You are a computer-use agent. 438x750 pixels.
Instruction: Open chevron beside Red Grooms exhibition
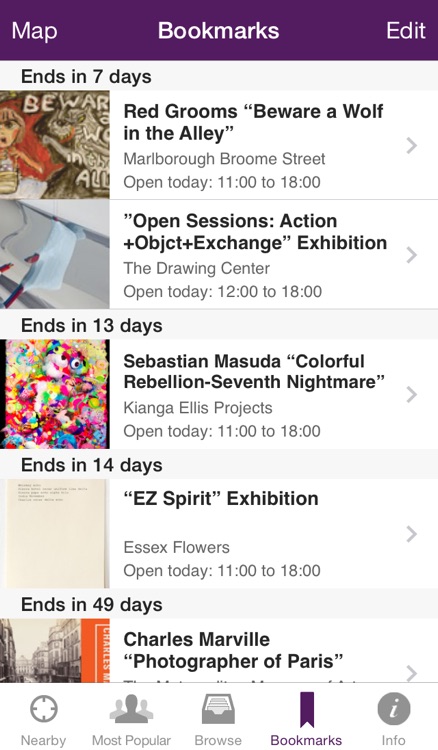click(411, 145)
